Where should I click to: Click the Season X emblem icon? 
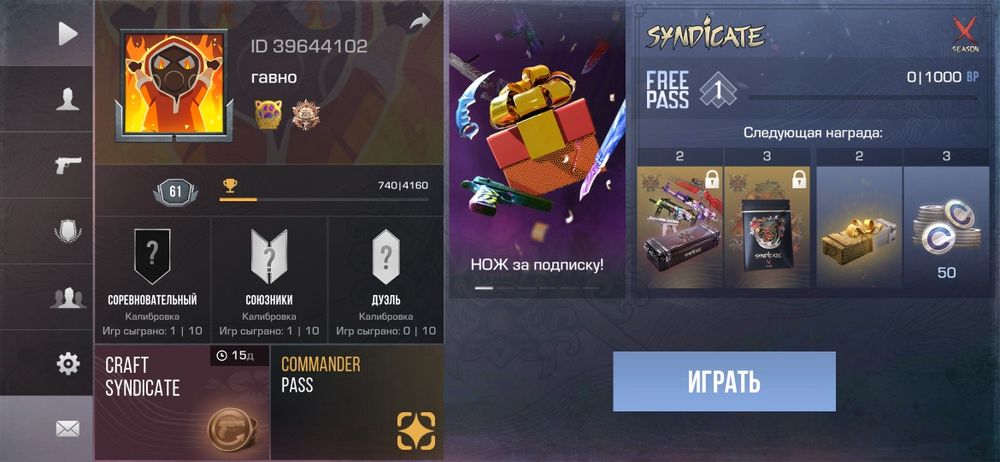(x=966, y=34)
